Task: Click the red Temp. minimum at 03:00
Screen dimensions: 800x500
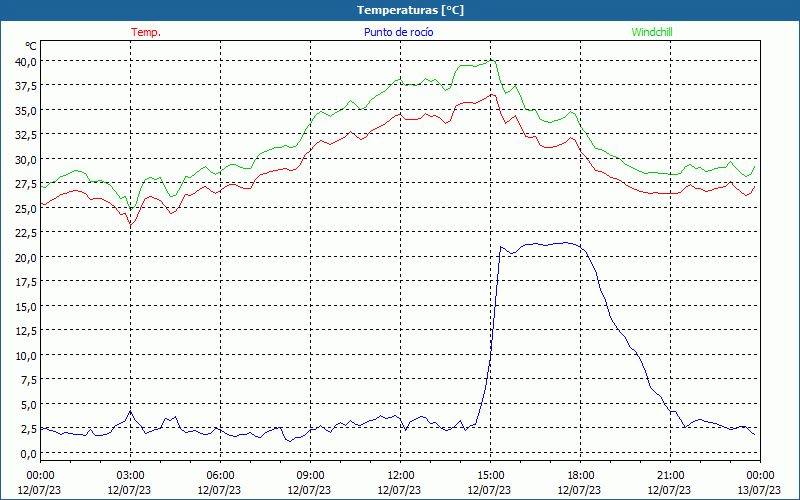Action: click(x=131, y=224)
